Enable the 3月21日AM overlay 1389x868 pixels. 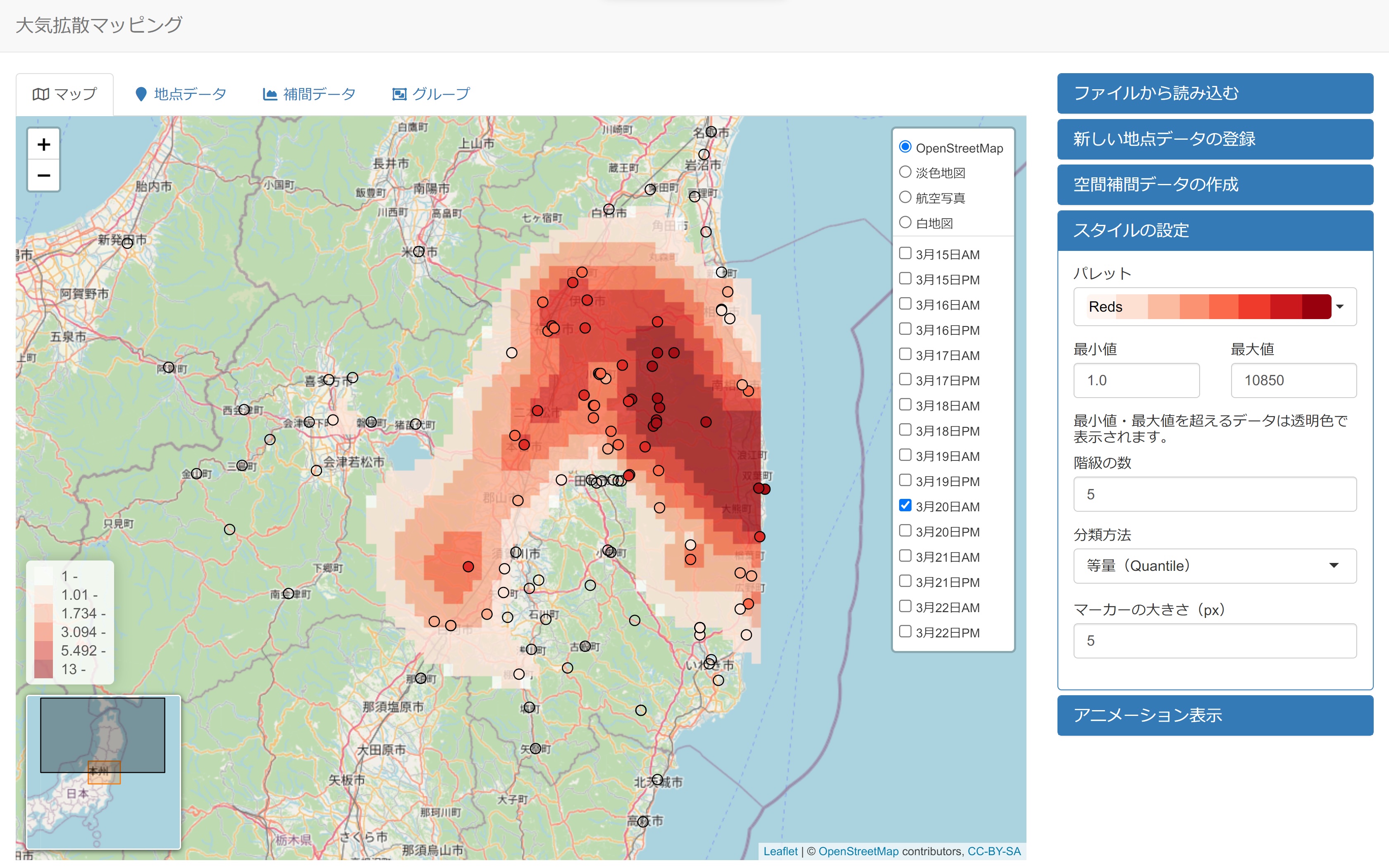(x=905, y=556)
